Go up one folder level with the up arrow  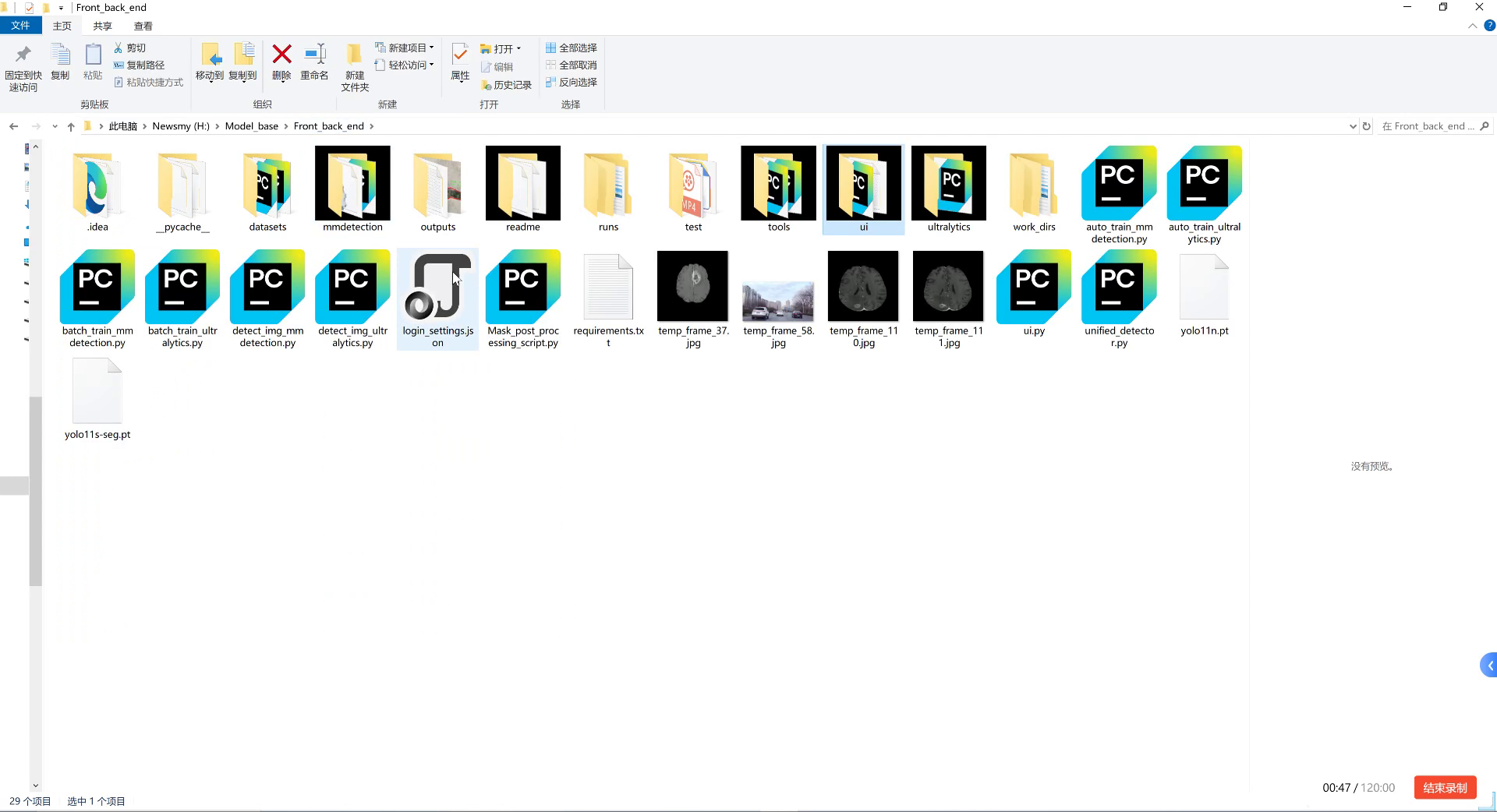(71, 126)
